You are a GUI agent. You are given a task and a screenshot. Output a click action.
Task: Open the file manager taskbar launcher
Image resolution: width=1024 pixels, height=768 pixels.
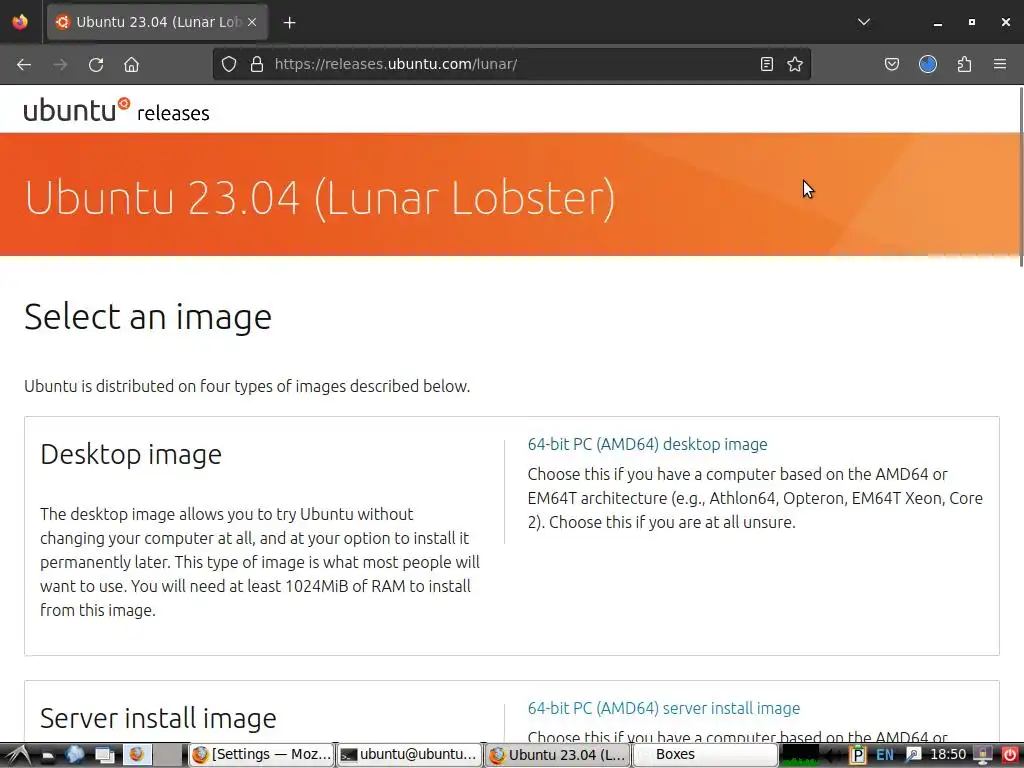tap(48, 756)
